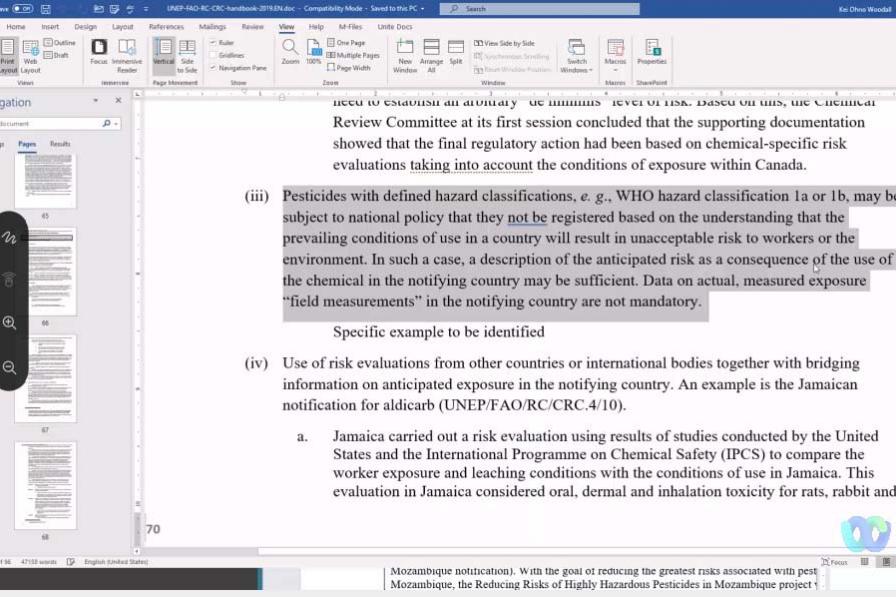The width and height of the screenshot is (896, 597).
Task: Click English (United States) language in status bar
Action: click(x=116, y=562)
